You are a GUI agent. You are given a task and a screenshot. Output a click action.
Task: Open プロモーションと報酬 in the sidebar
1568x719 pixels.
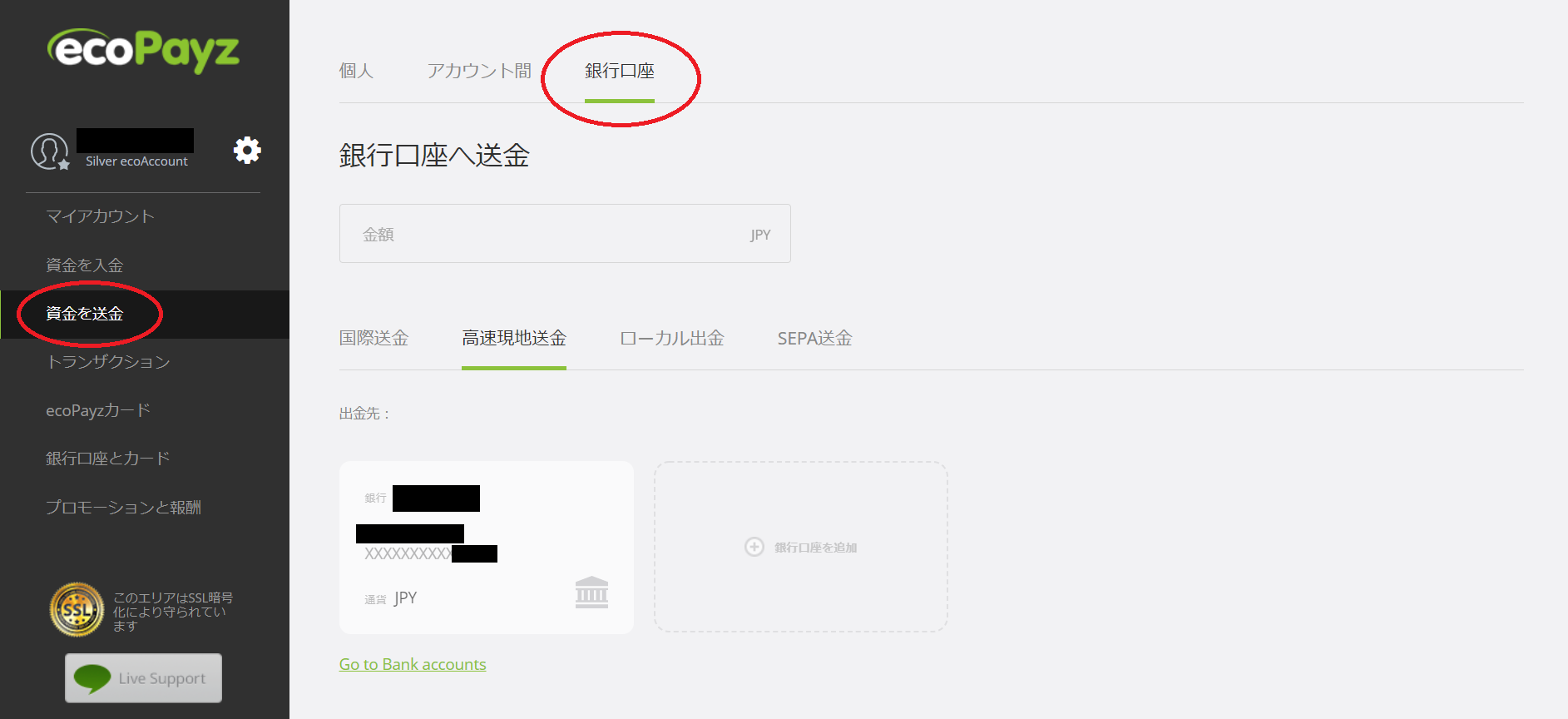click(123, 508)
